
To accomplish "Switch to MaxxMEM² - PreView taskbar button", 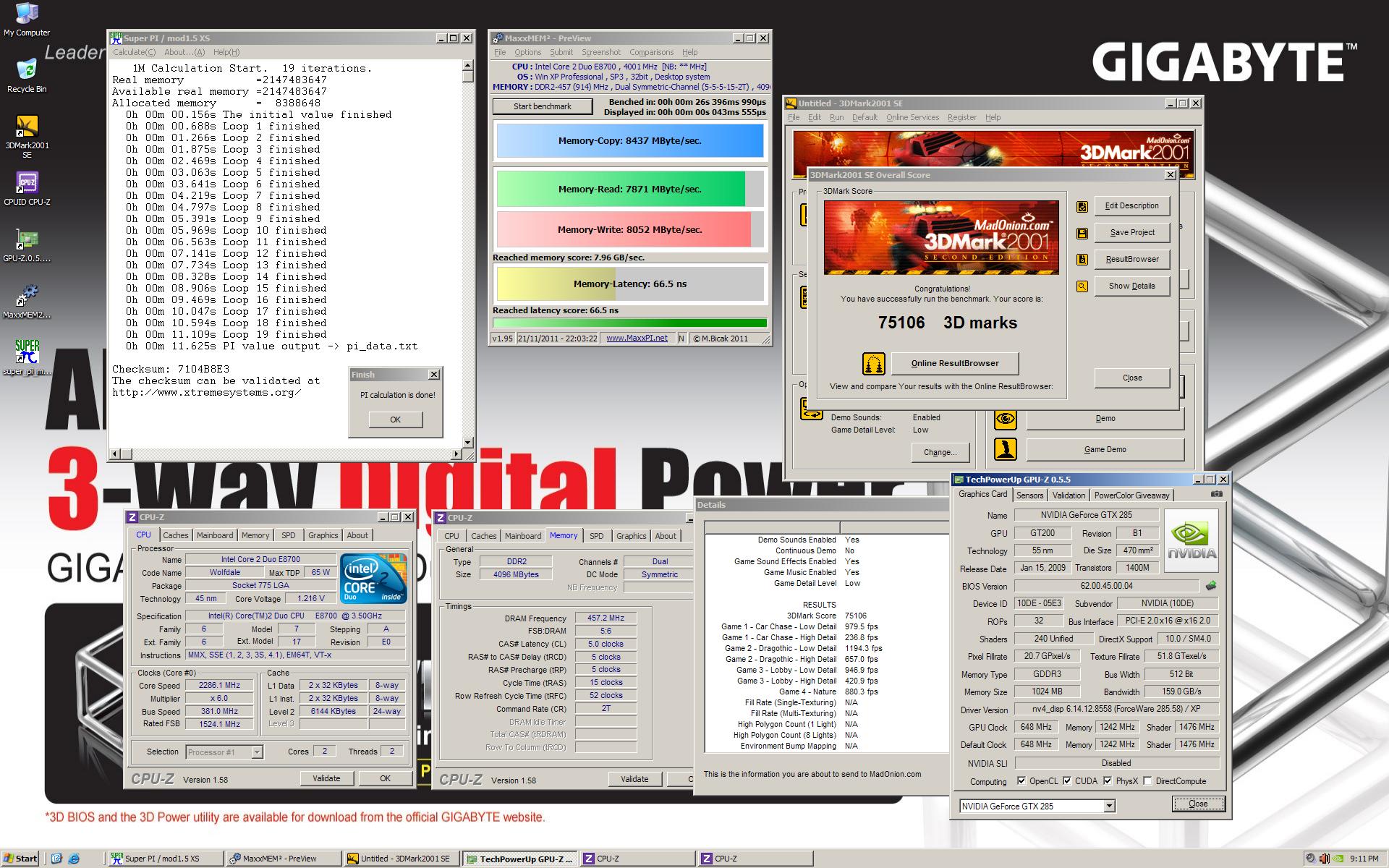I will click(284, 859).
